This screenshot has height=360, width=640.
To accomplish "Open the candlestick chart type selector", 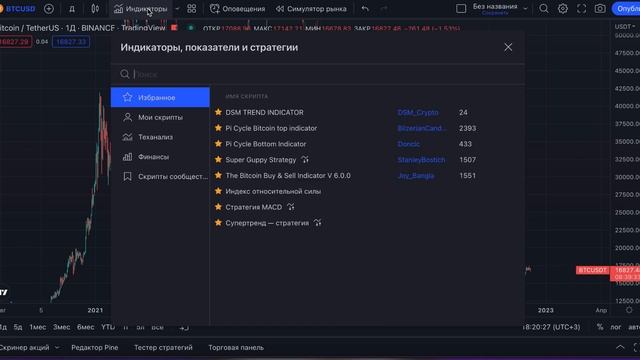I will pos(95,9).
